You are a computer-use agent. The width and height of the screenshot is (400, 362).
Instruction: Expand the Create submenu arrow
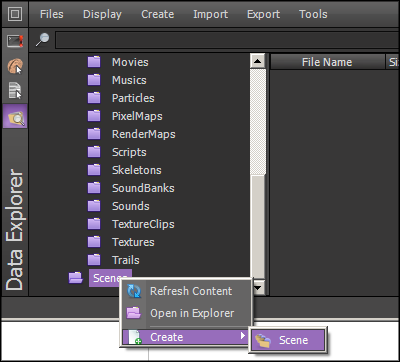(x=243, y=336)
